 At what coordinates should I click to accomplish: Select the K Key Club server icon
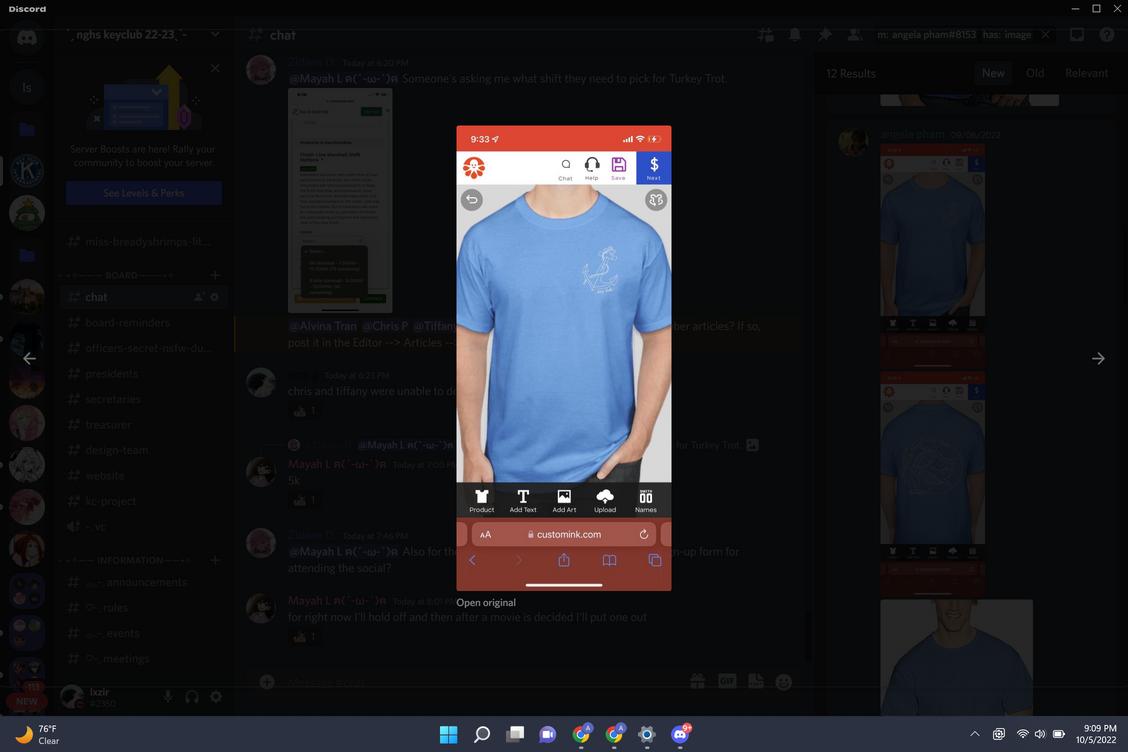[27, 171]
